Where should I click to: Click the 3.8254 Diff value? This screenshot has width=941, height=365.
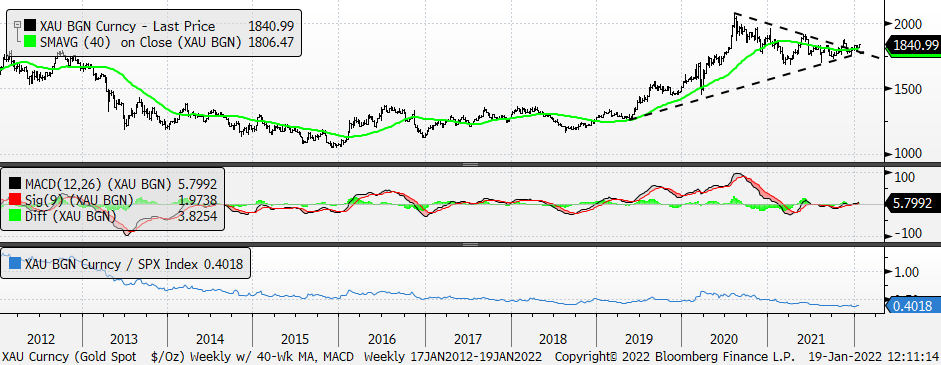(x=197, y=216)
